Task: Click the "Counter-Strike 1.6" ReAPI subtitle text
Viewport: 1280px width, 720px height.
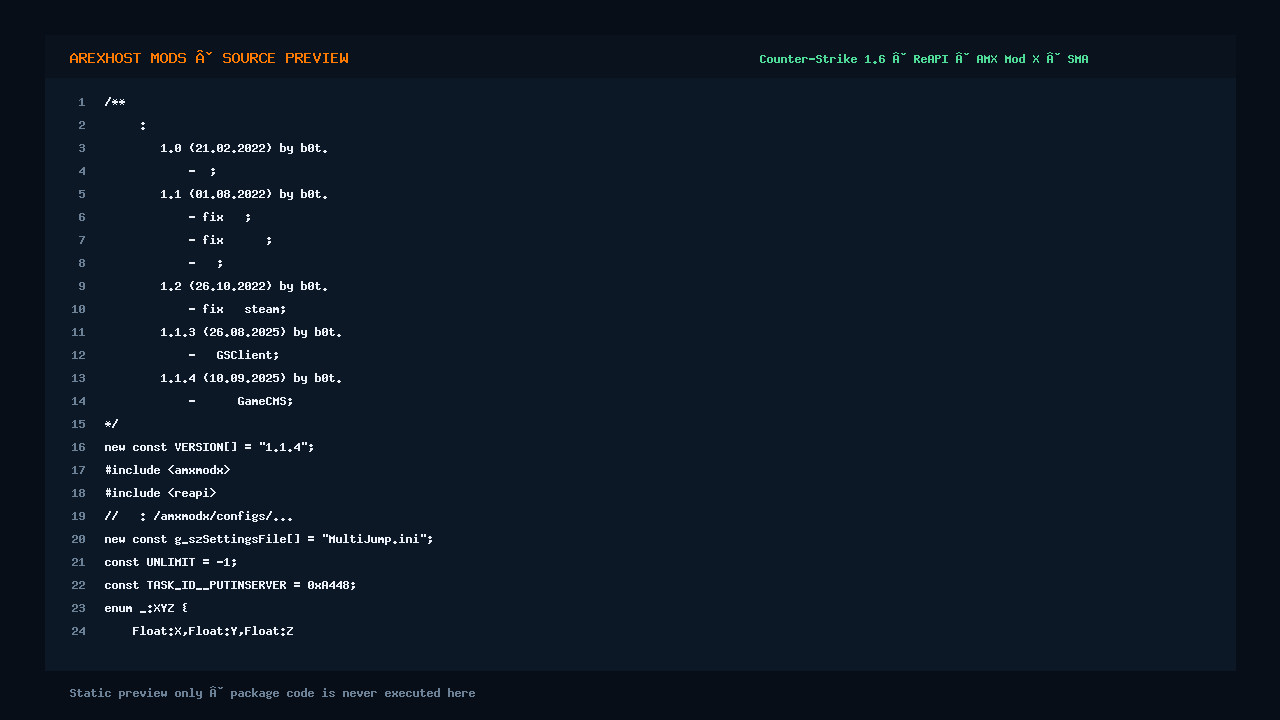Action: pyautogui.click(x=924, y=59)
